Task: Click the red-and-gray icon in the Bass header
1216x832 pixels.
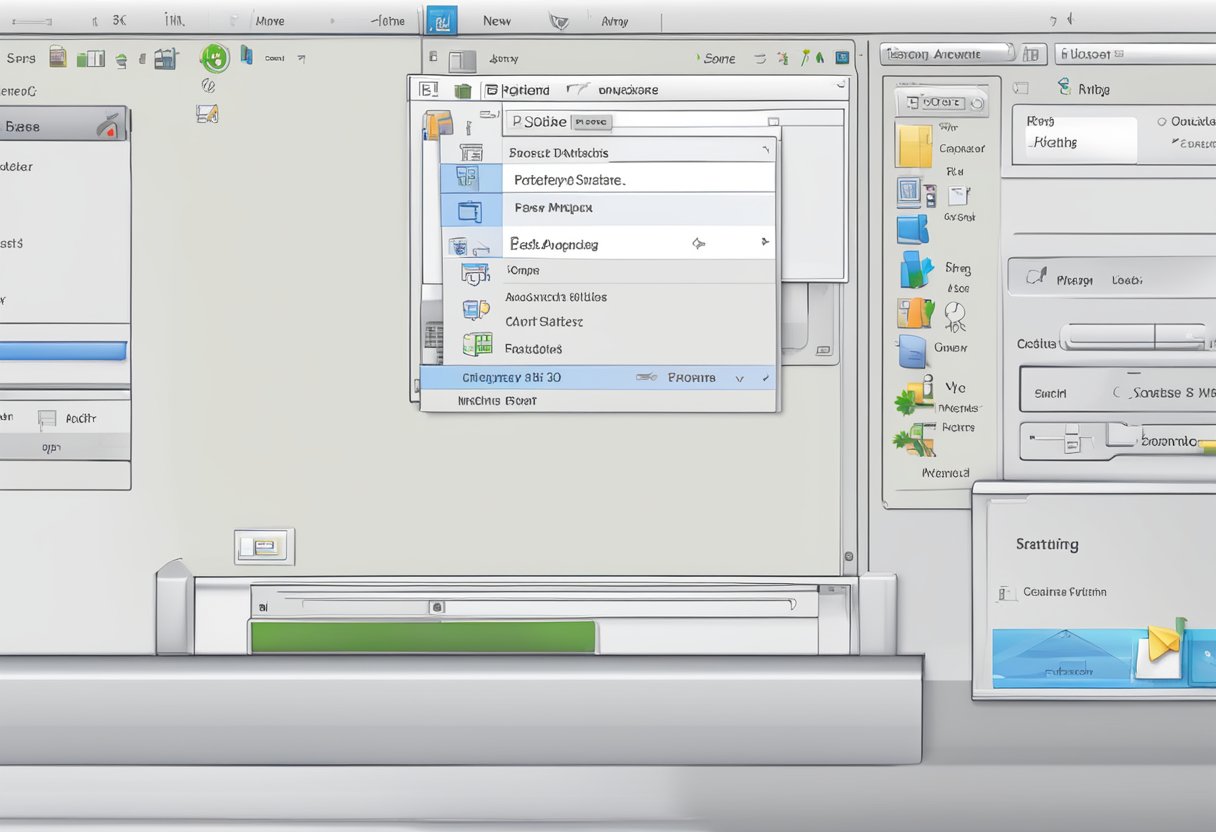Action: click(107, 126)
